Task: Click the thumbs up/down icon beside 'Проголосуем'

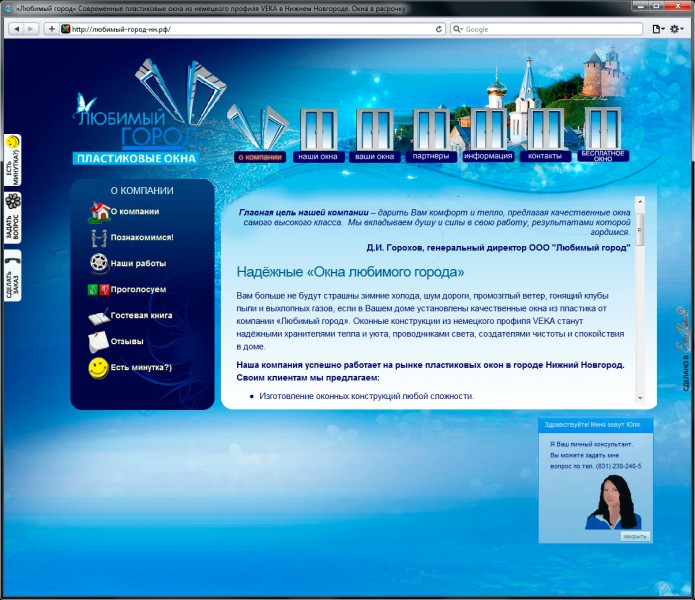Action: 98,290
